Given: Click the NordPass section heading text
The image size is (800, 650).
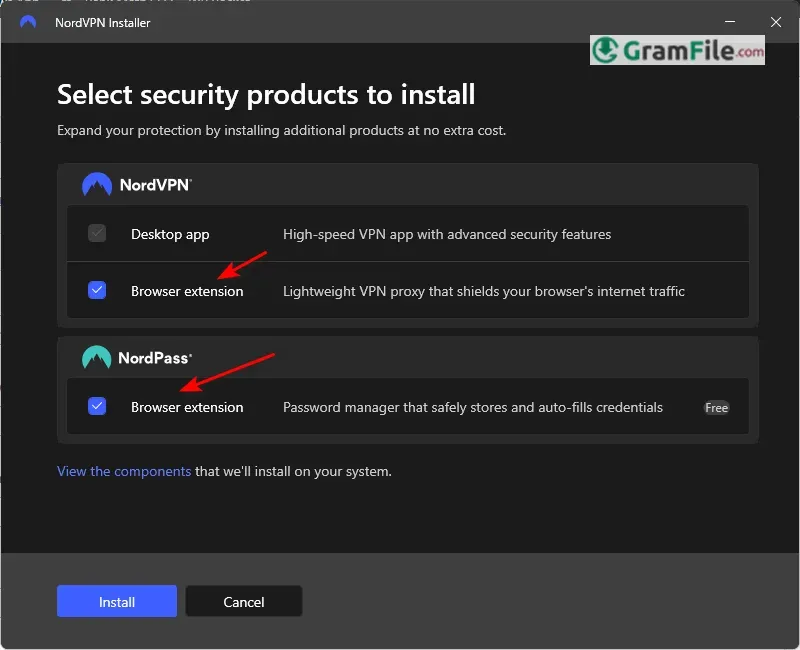Looking at the screenshot, I should 155,358.
